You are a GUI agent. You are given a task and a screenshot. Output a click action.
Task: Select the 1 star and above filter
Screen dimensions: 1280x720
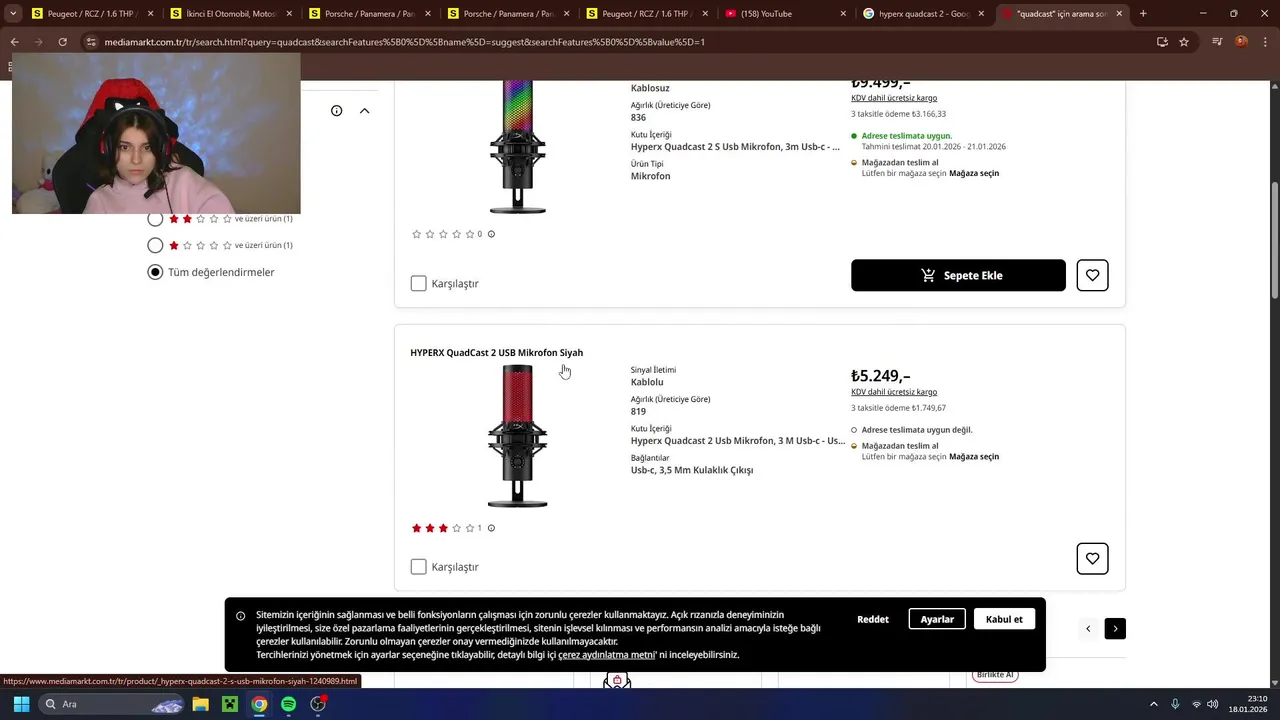pos(155,245)
